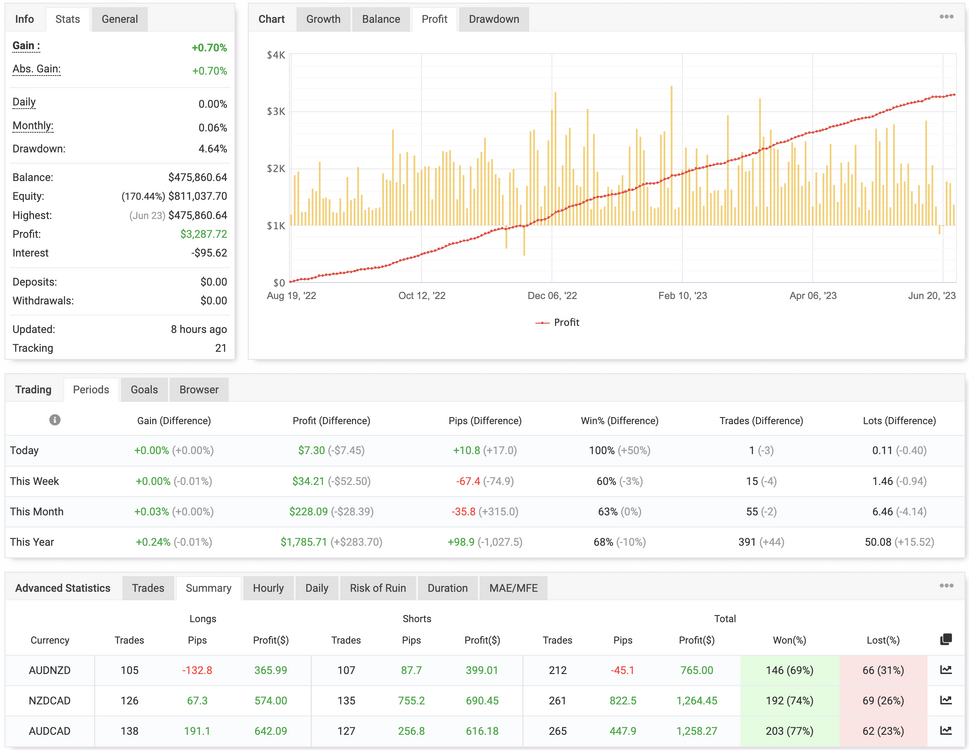
Task: Click the info icon in Periods table
Action: click(54, 420)
